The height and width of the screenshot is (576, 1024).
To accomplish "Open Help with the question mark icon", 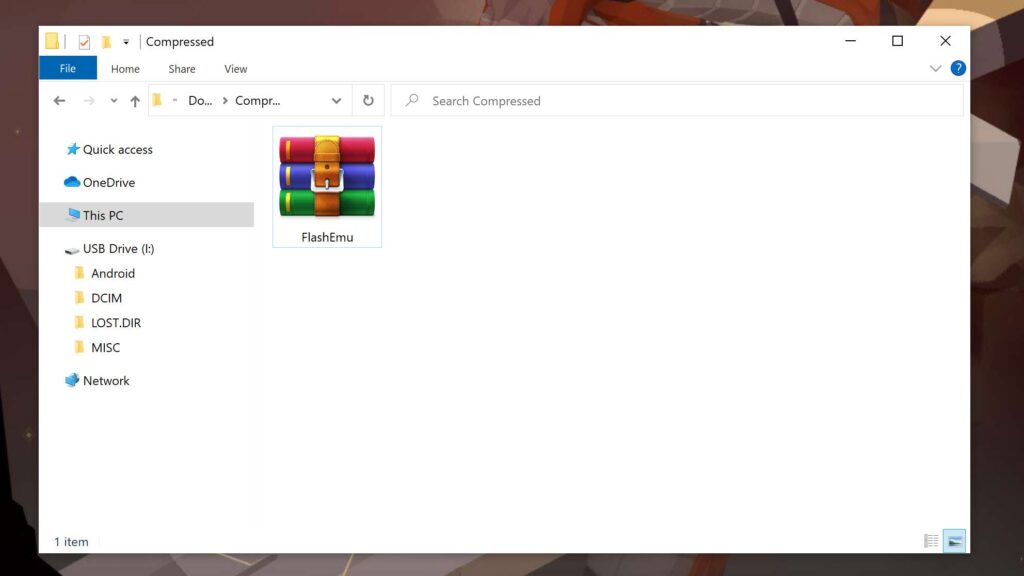I will click(x=958, y=68).
